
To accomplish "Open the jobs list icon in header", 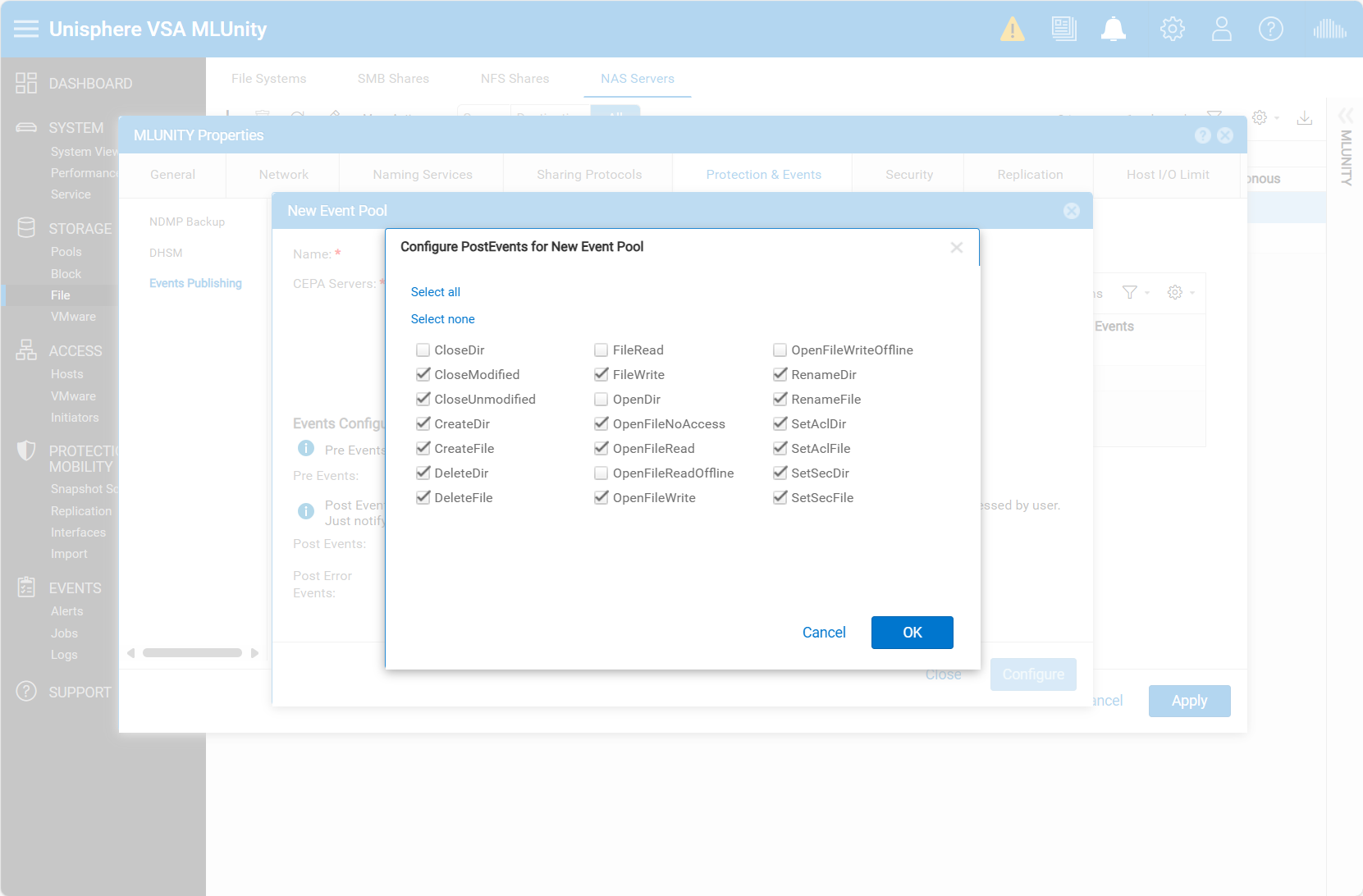I will 1063,30.
